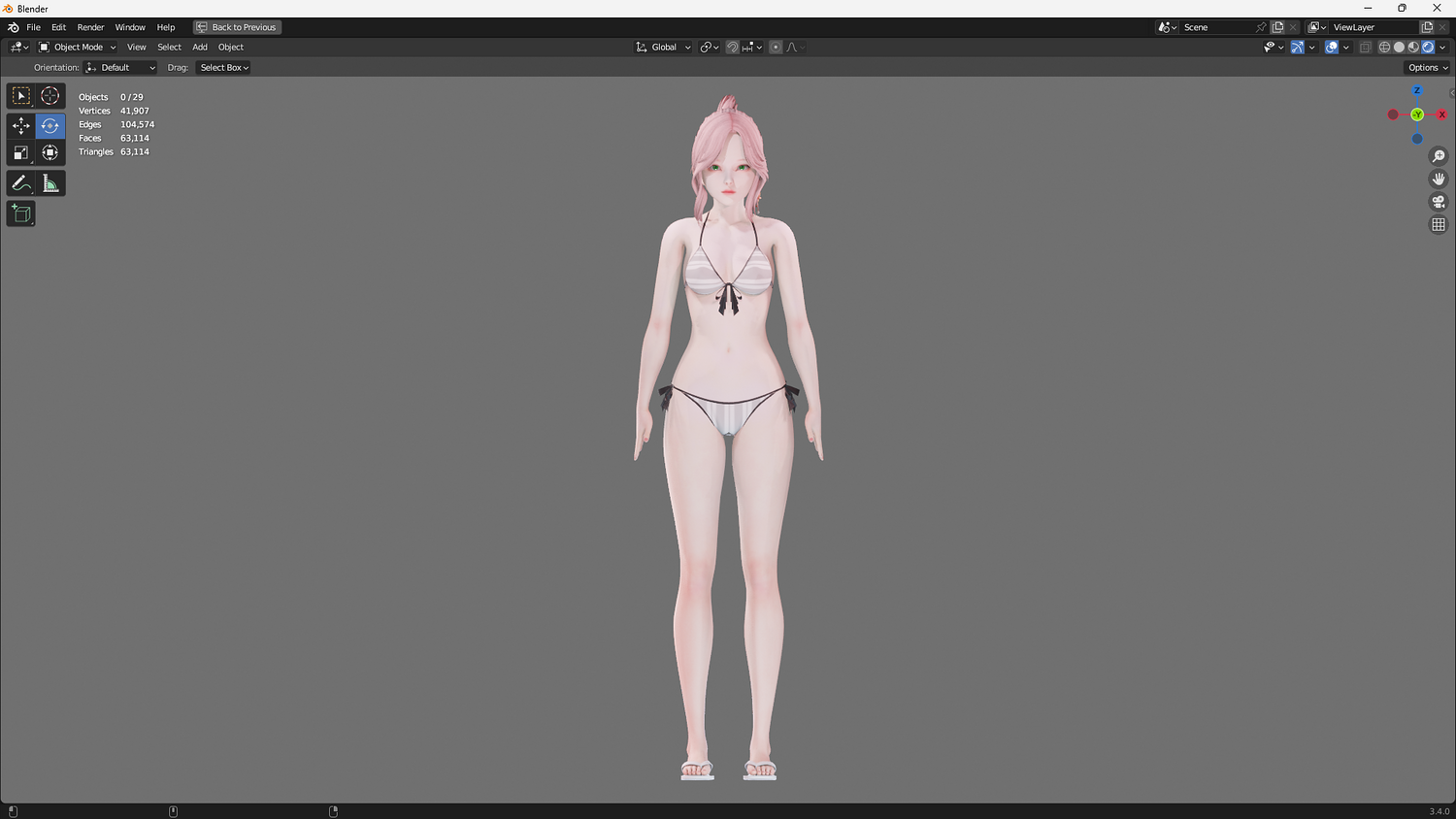Open the viewport View menu
Image resolution: width=1456 pixels, height=819 pixels.
tap(137, 47)
